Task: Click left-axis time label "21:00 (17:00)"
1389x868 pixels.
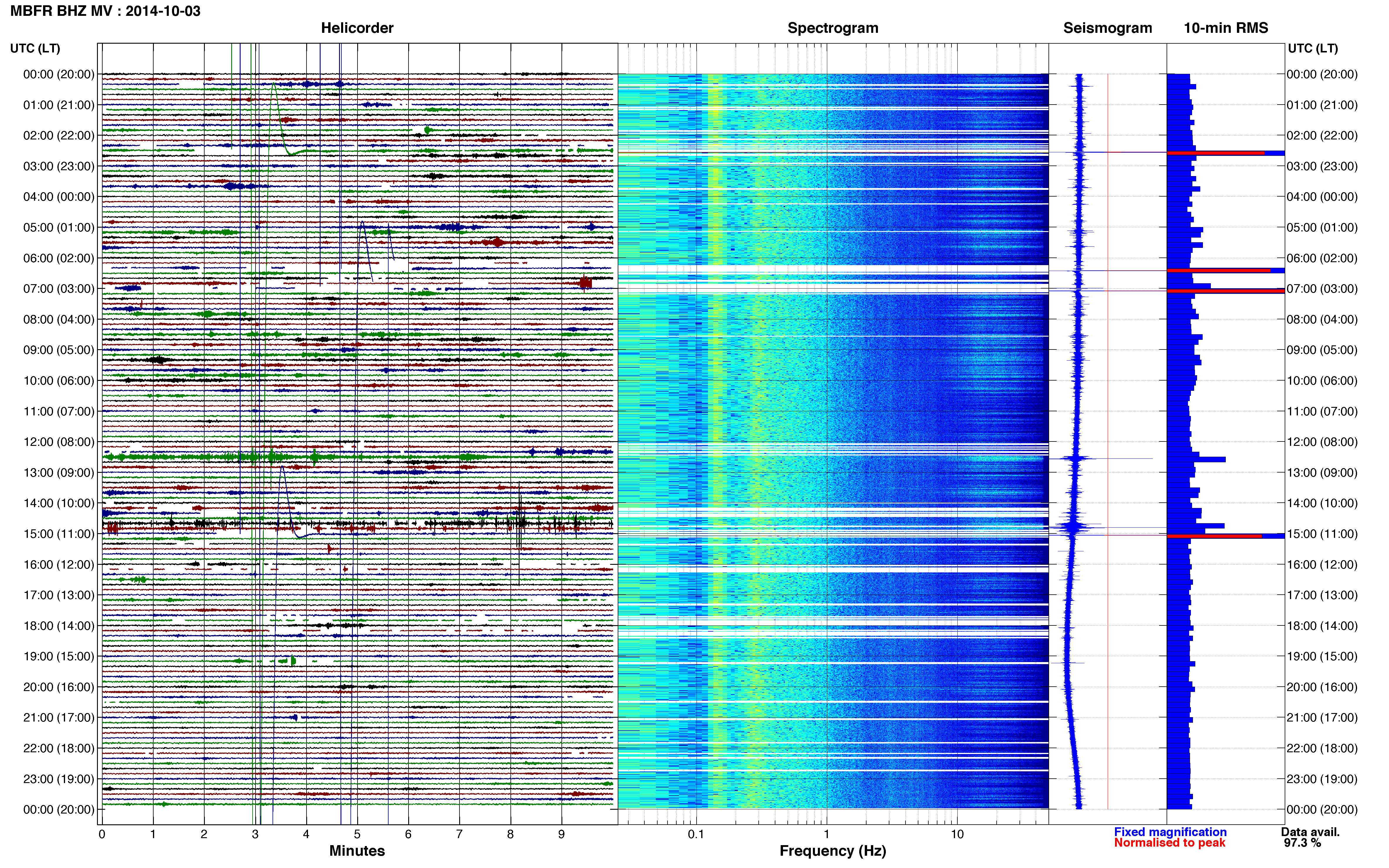Action: pyautogui.click(x=59, y=718)
